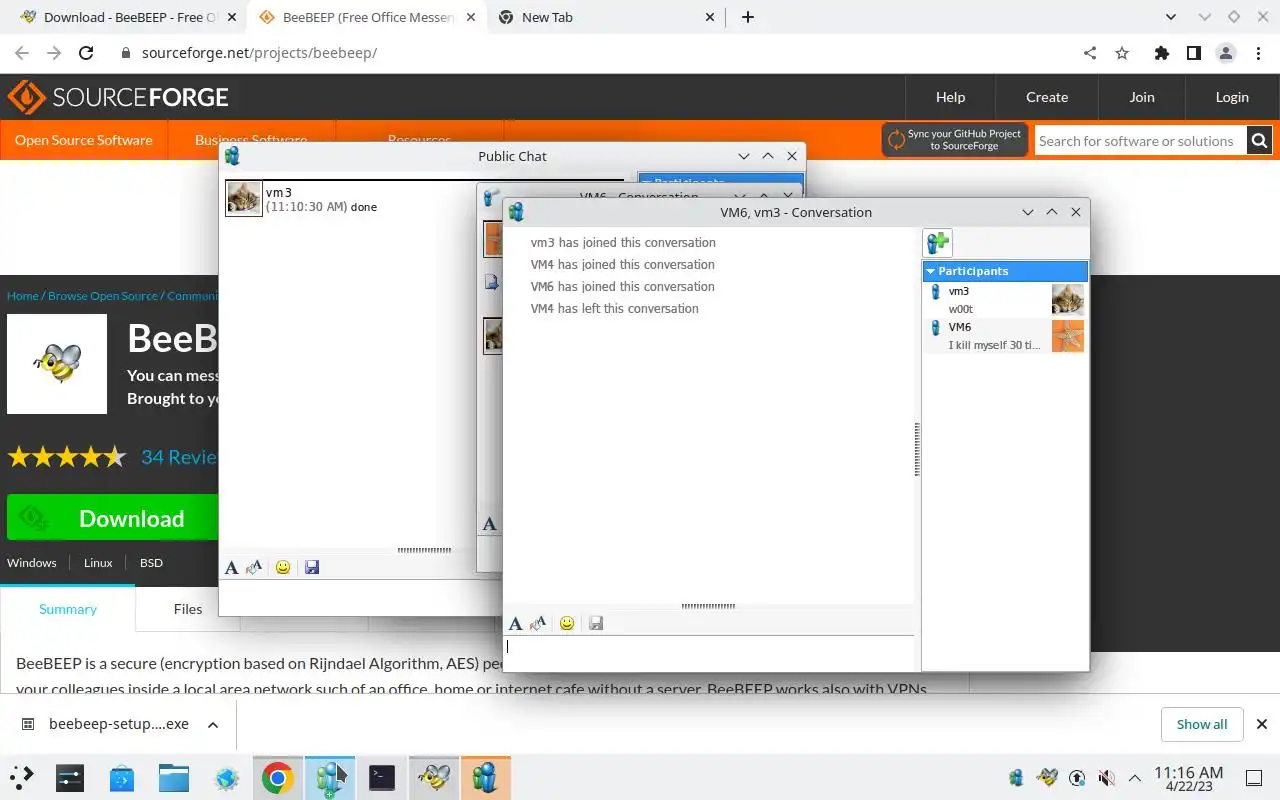The image size is (1280, 800).
Task: Click the message input field of VM6, vm3 conversation
Action: [x=710, y=653]
